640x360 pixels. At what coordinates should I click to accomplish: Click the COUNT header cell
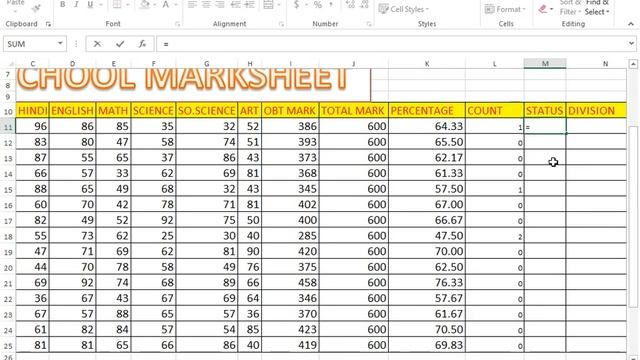click(x=495, y=110)
